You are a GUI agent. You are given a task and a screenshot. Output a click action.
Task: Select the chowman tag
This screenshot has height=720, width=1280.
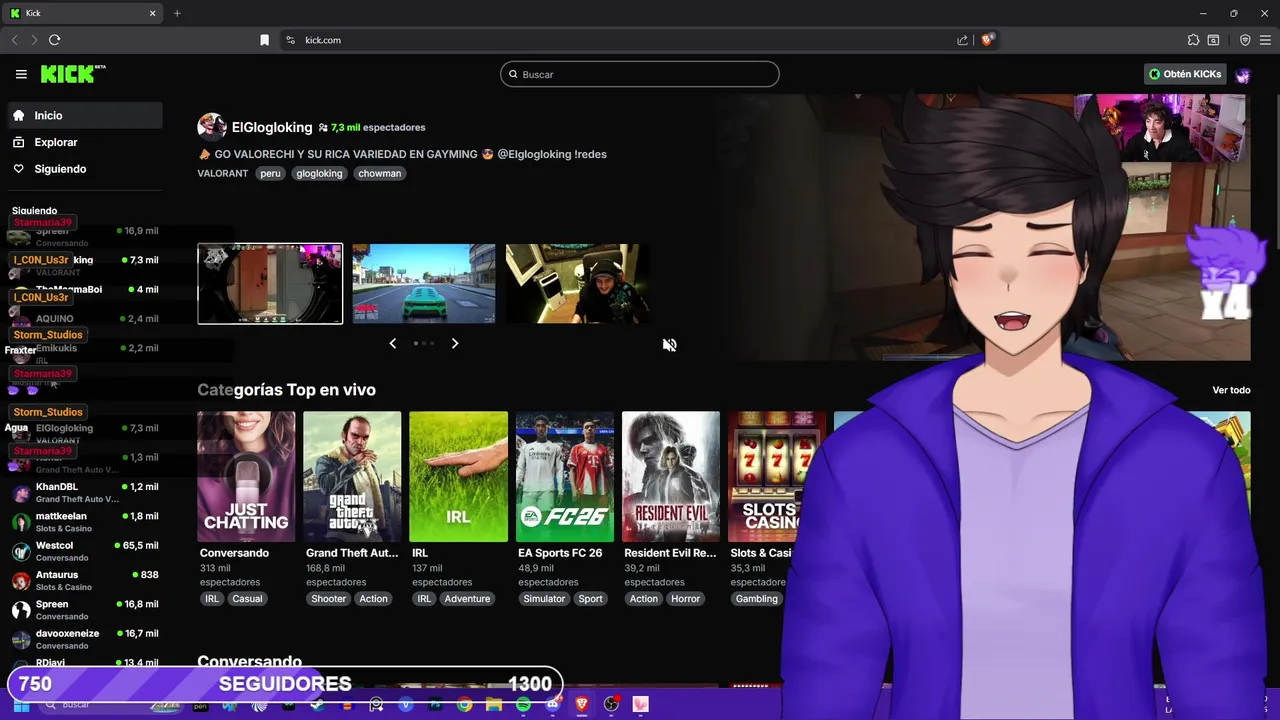click(x=379, y=173)
